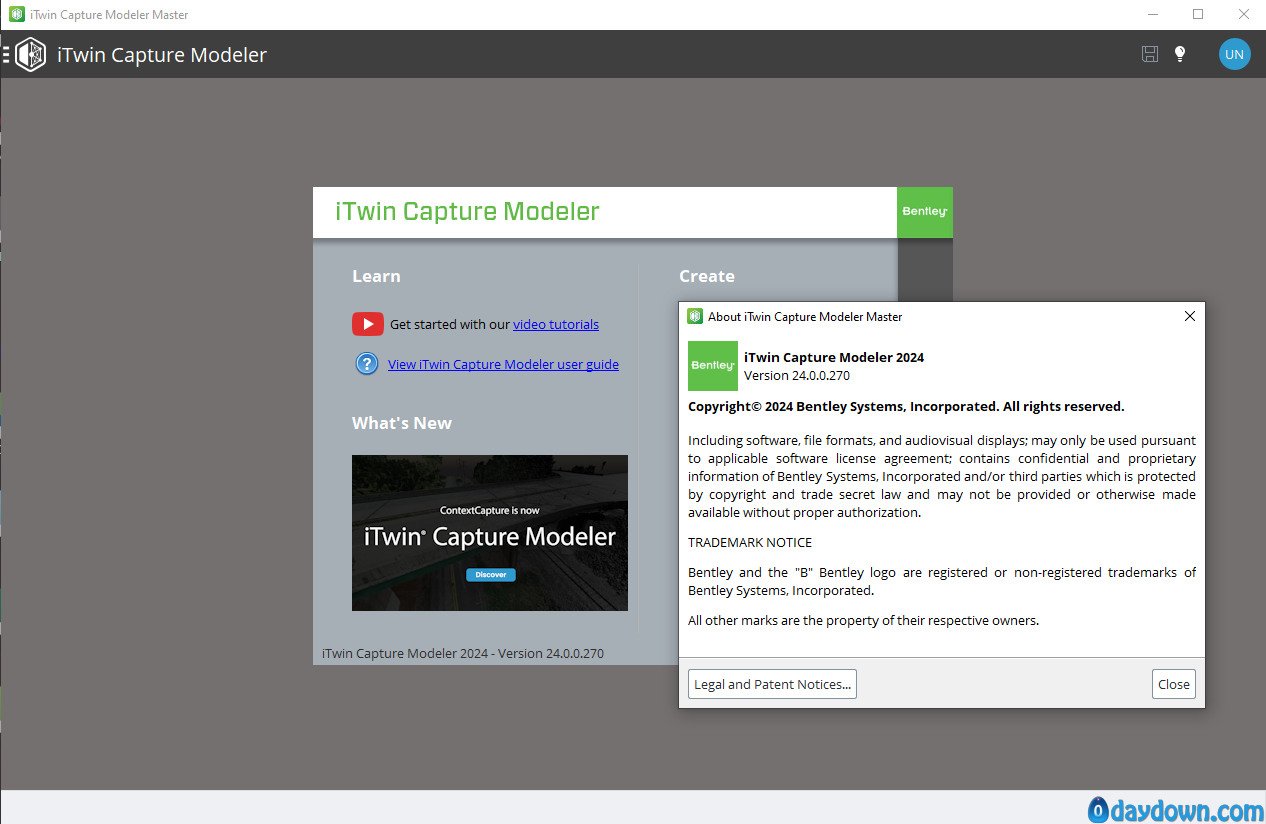
Task: Click the Copyright 2024 Bentley Systems line
Action: click(906, 406)
